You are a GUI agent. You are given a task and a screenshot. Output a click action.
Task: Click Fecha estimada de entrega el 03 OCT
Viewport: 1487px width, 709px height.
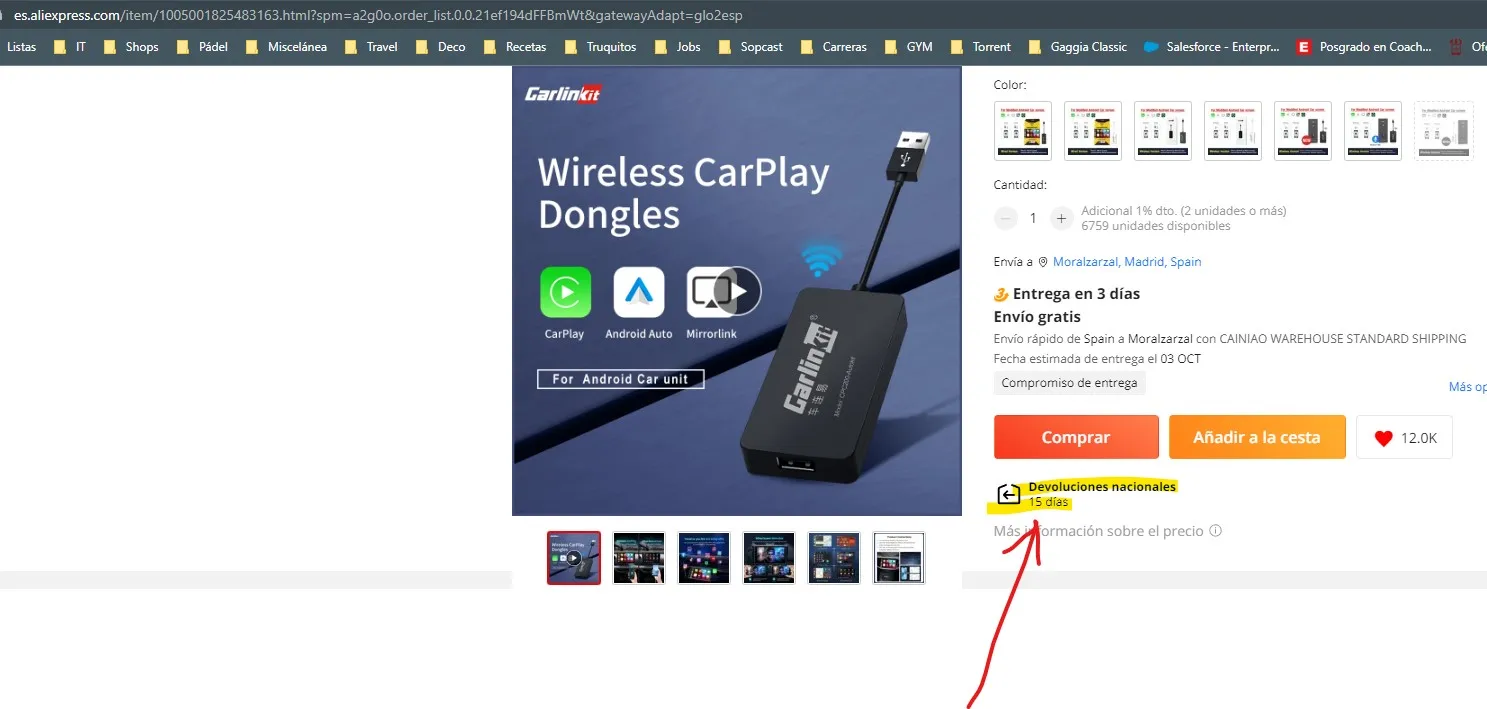(x=1097, y=358)
